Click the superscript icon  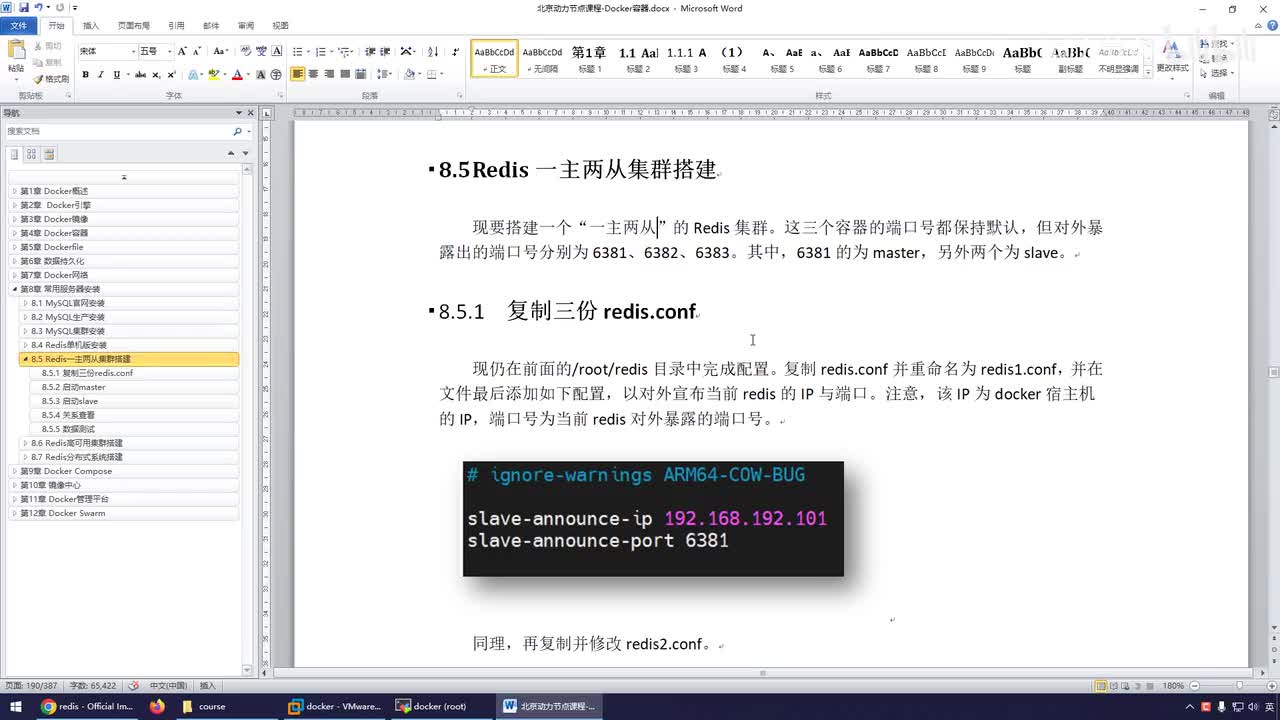[171, 75]
